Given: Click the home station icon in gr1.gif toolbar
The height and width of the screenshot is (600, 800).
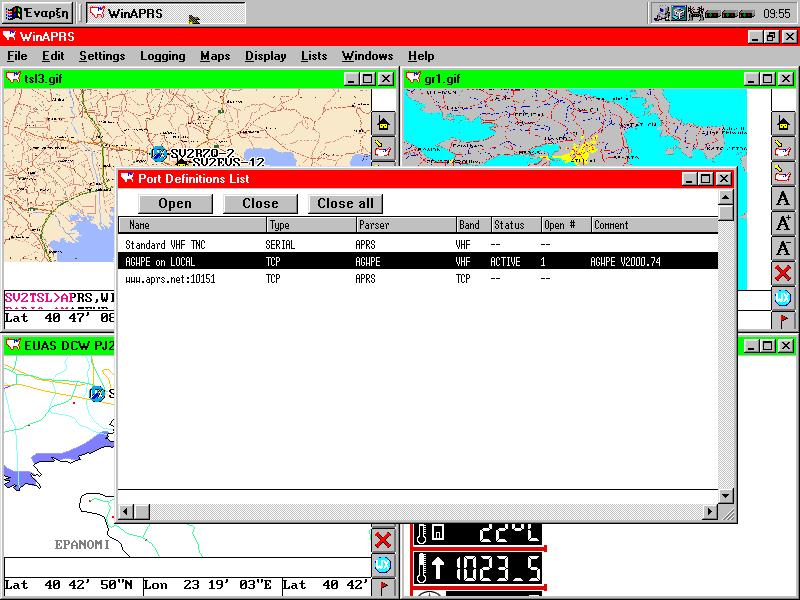Looking at the screenshot, I should pyautogui.click(x=783, y=123).
